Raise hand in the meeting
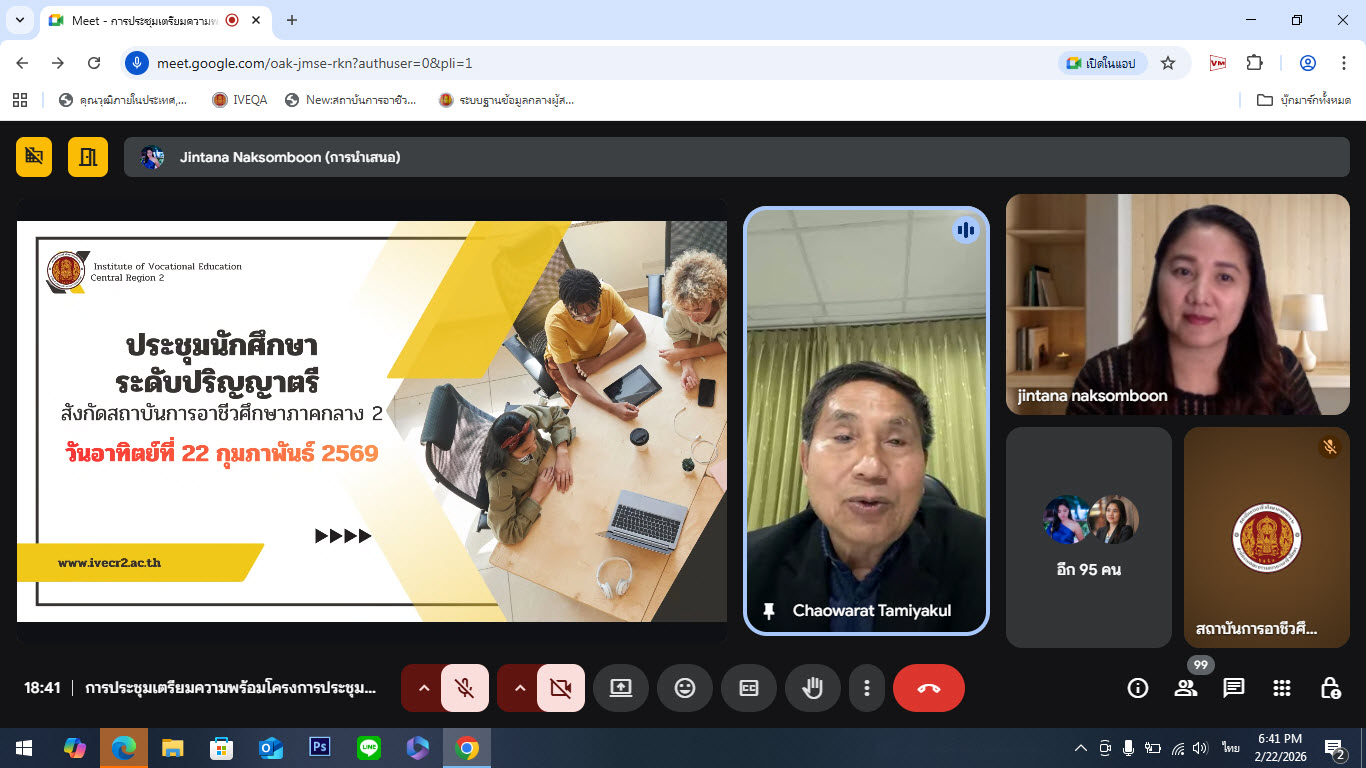 click(812, 688)
